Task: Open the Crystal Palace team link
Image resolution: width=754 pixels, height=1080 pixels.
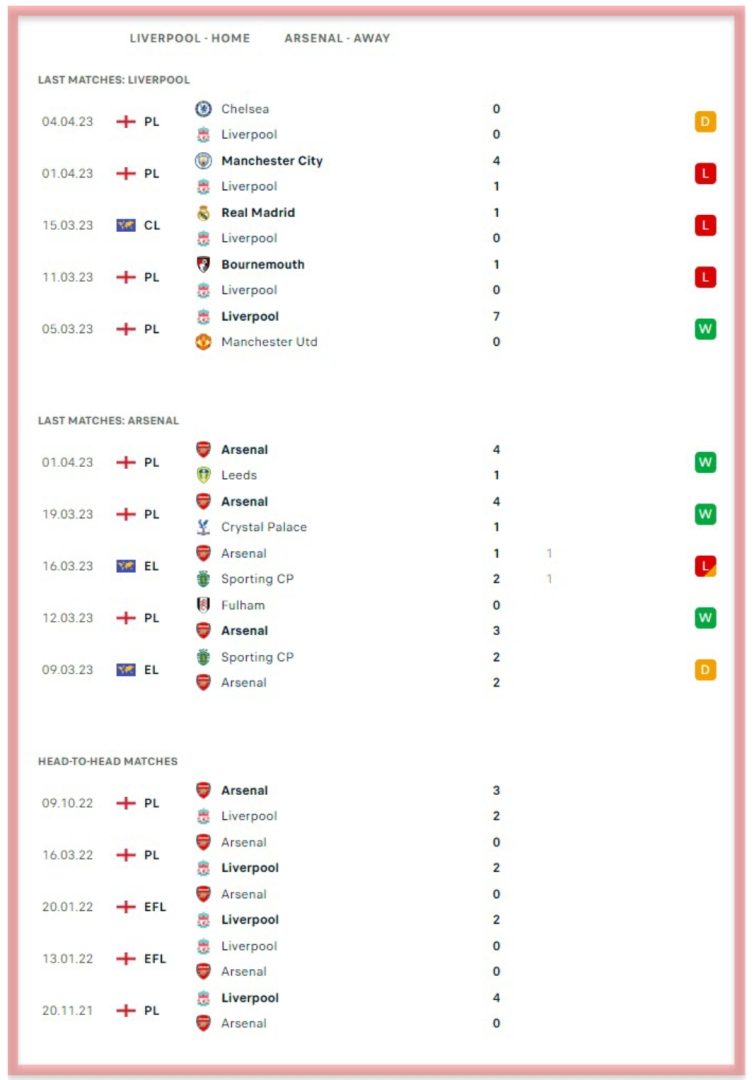Action: click(264, 527)
